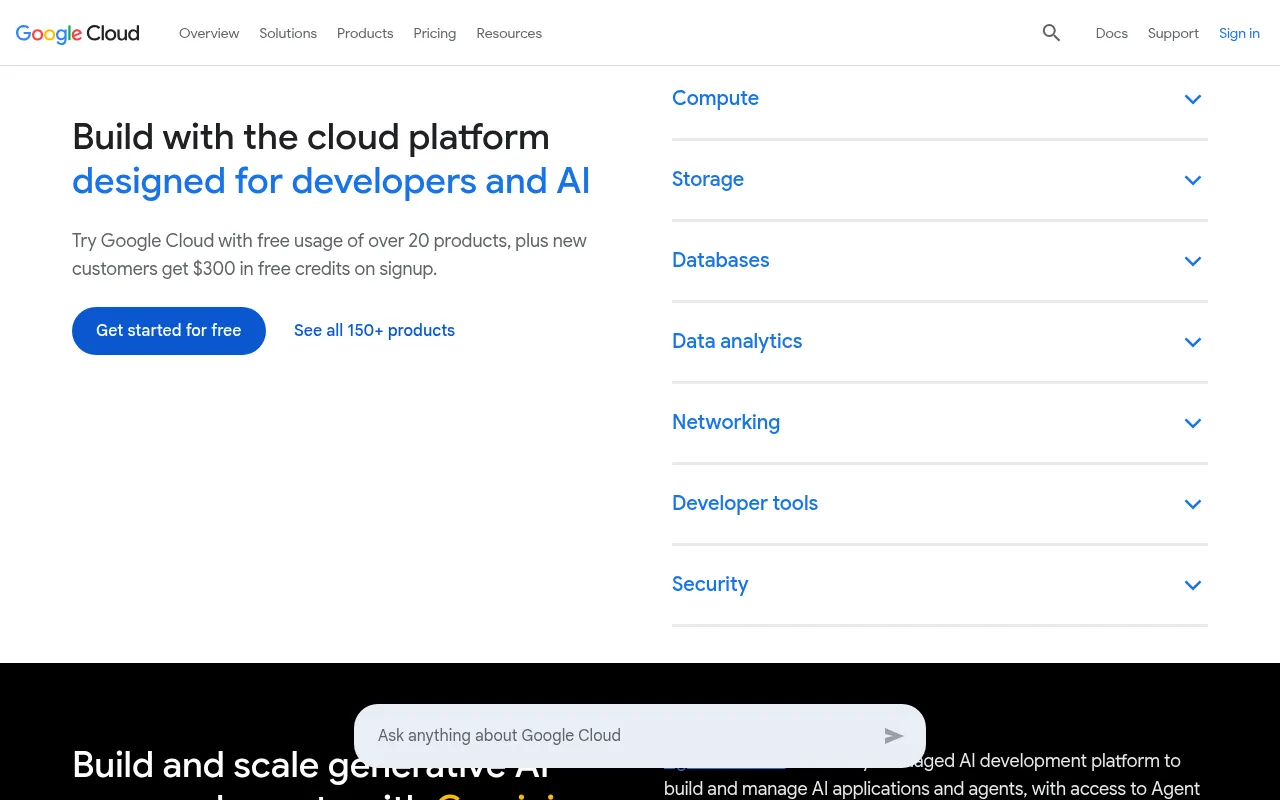1280x800 pixels.
Task: Select the Storage section heading
Action: [x=708, y=179]
